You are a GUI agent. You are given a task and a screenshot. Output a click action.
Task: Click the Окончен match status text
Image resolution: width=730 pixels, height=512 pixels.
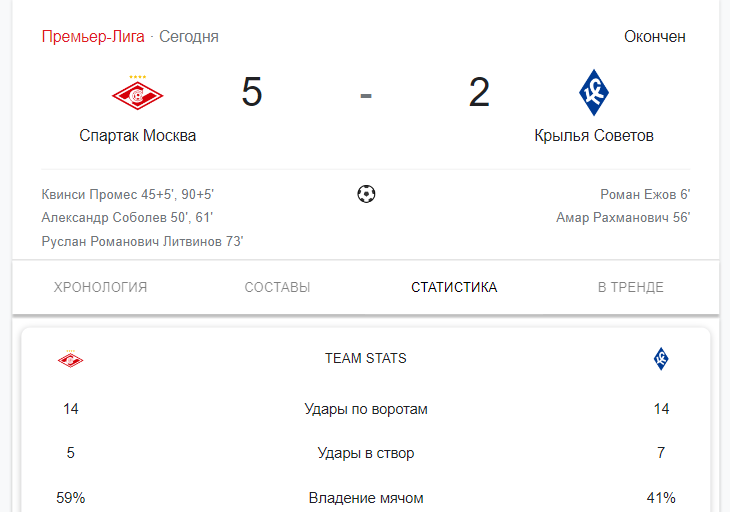tap(655, 36)
